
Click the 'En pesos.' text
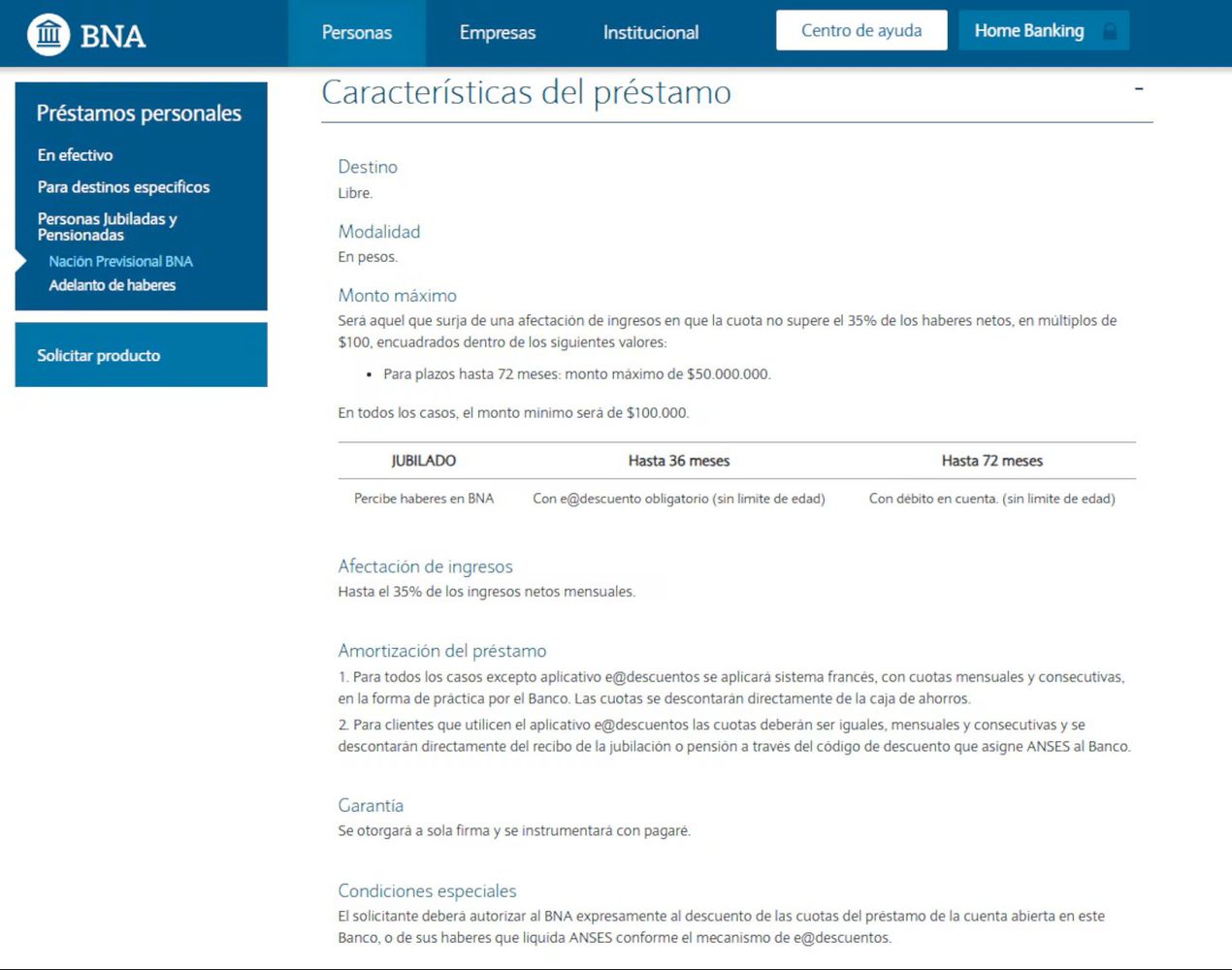(368, 257)
